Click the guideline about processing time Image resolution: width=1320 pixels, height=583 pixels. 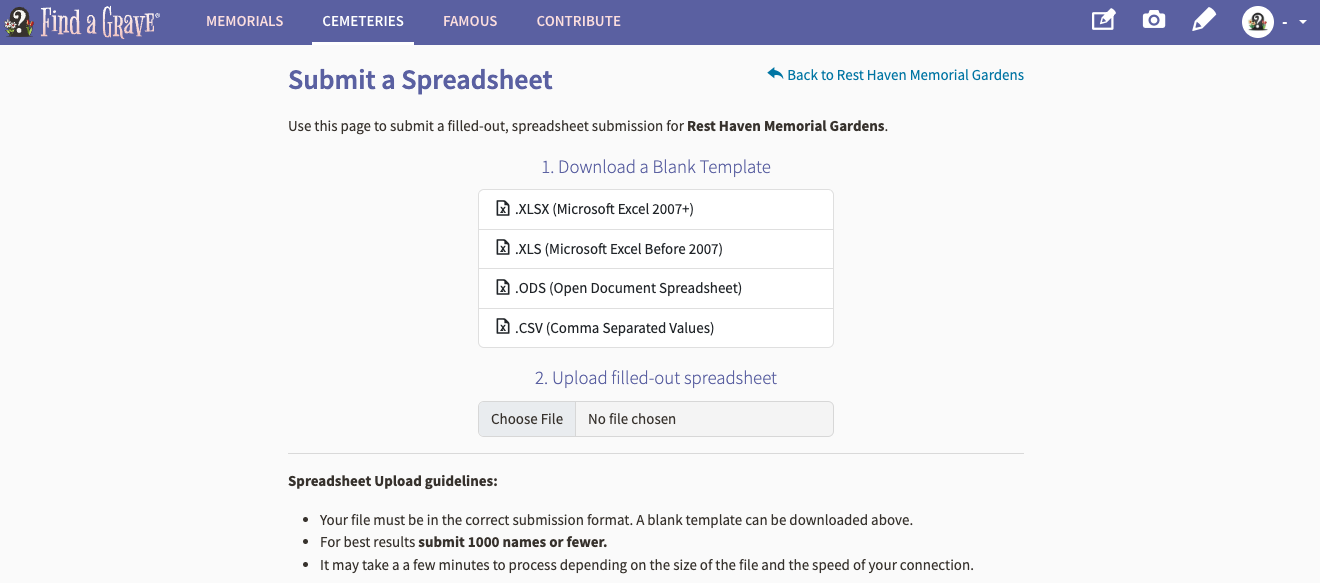(646, 565)
